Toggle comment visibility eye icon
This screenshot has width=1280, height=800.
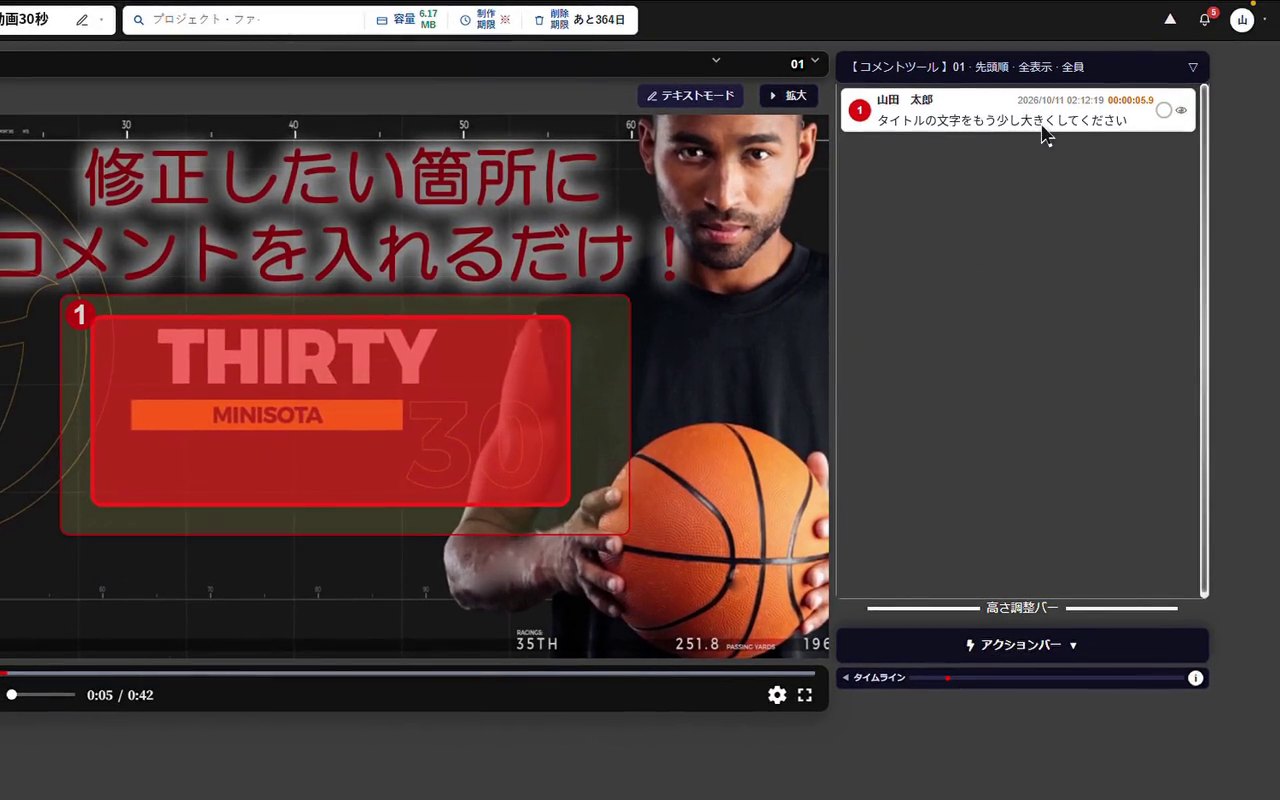pyautogui.click(x=1182, y=111)
